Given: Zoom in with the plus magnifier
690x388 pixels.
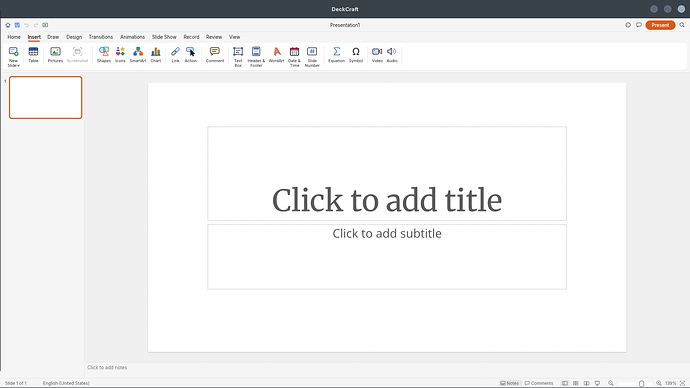Looking at the screenshot, I should click(659, 383).
